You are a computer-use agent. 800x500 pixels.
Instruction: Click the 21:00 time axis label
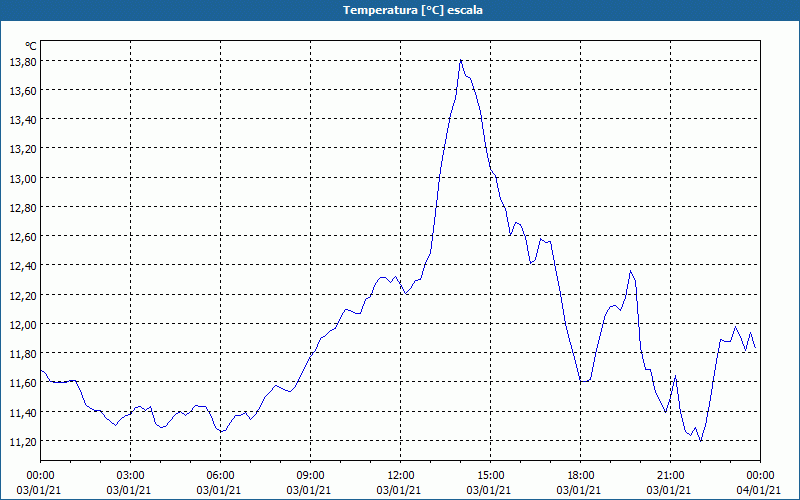(x=670, y=476)
